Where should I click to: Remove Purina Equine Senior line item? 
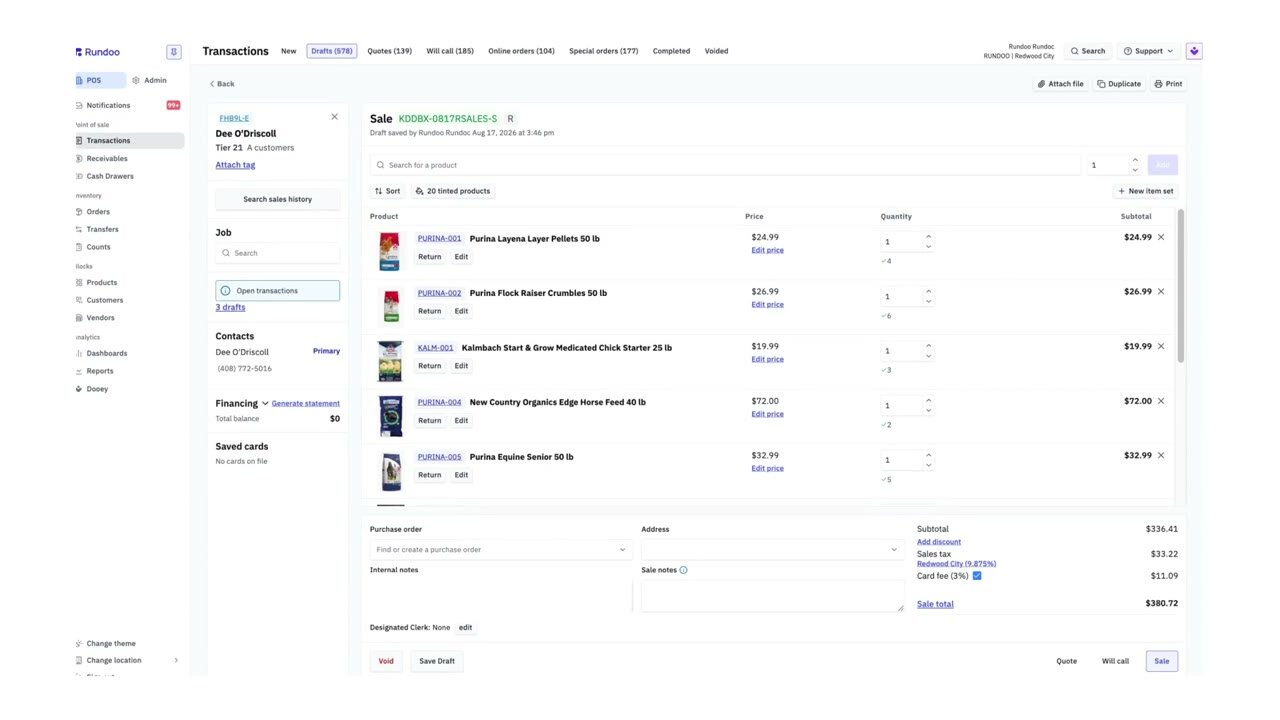1161,455
